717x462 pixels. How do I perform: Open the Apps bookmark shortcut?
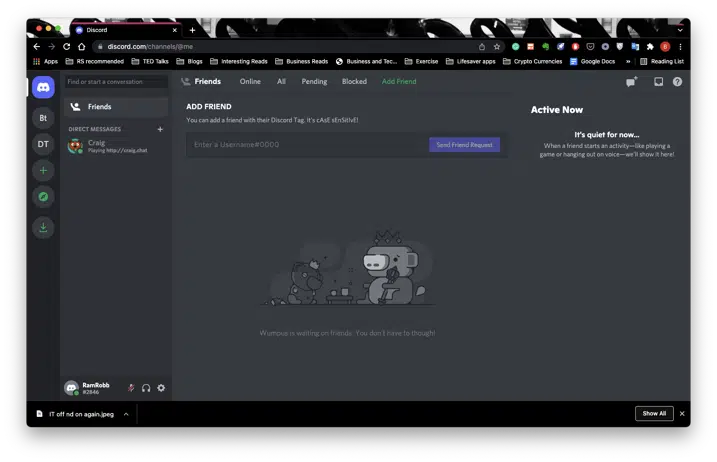[x=46, y=61]
